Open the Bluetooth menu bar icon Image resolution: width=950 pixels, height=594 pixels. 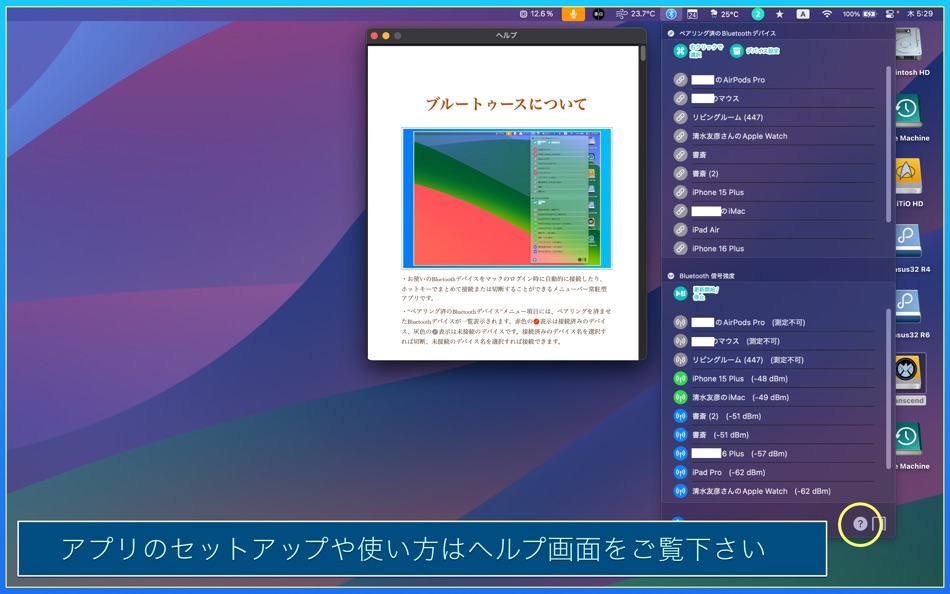[671, 14]
